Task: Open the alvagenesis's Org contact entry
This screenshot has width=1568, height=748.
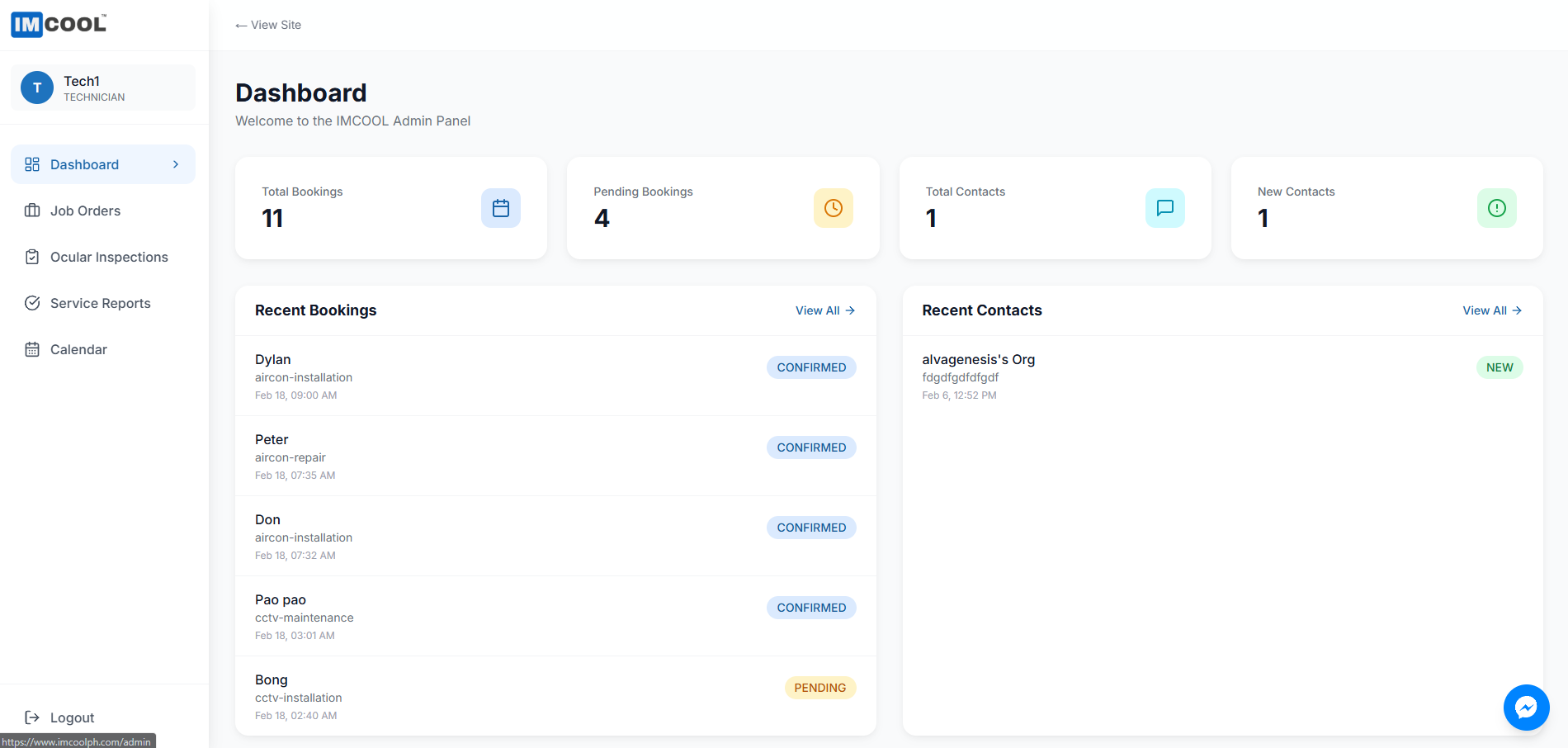Action: click(x=1222, y=376)
